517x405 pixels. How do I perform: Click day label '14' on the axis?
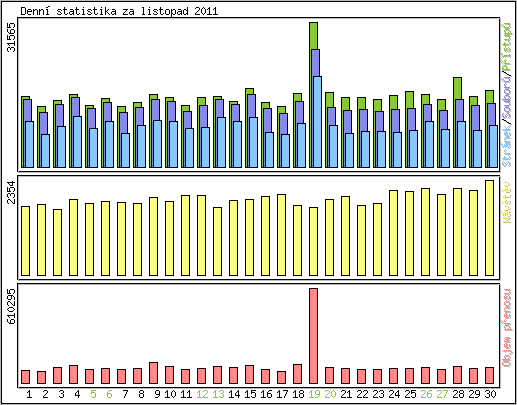pos(234,394)
